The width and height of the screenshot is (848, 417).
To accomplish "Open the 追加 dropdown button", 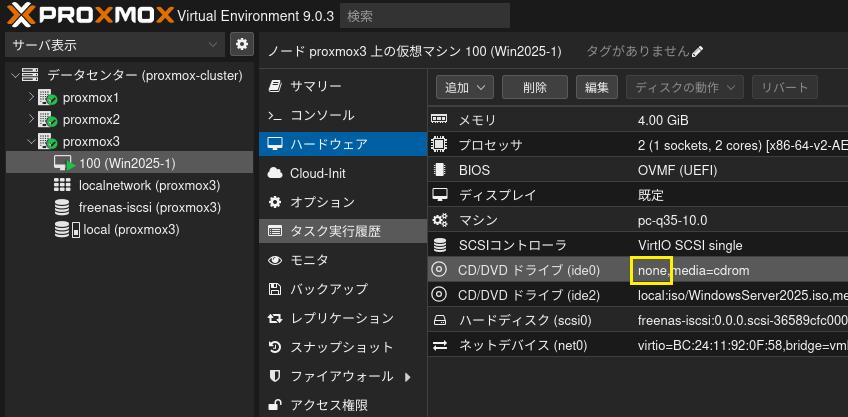I will (x=465, y=87).
